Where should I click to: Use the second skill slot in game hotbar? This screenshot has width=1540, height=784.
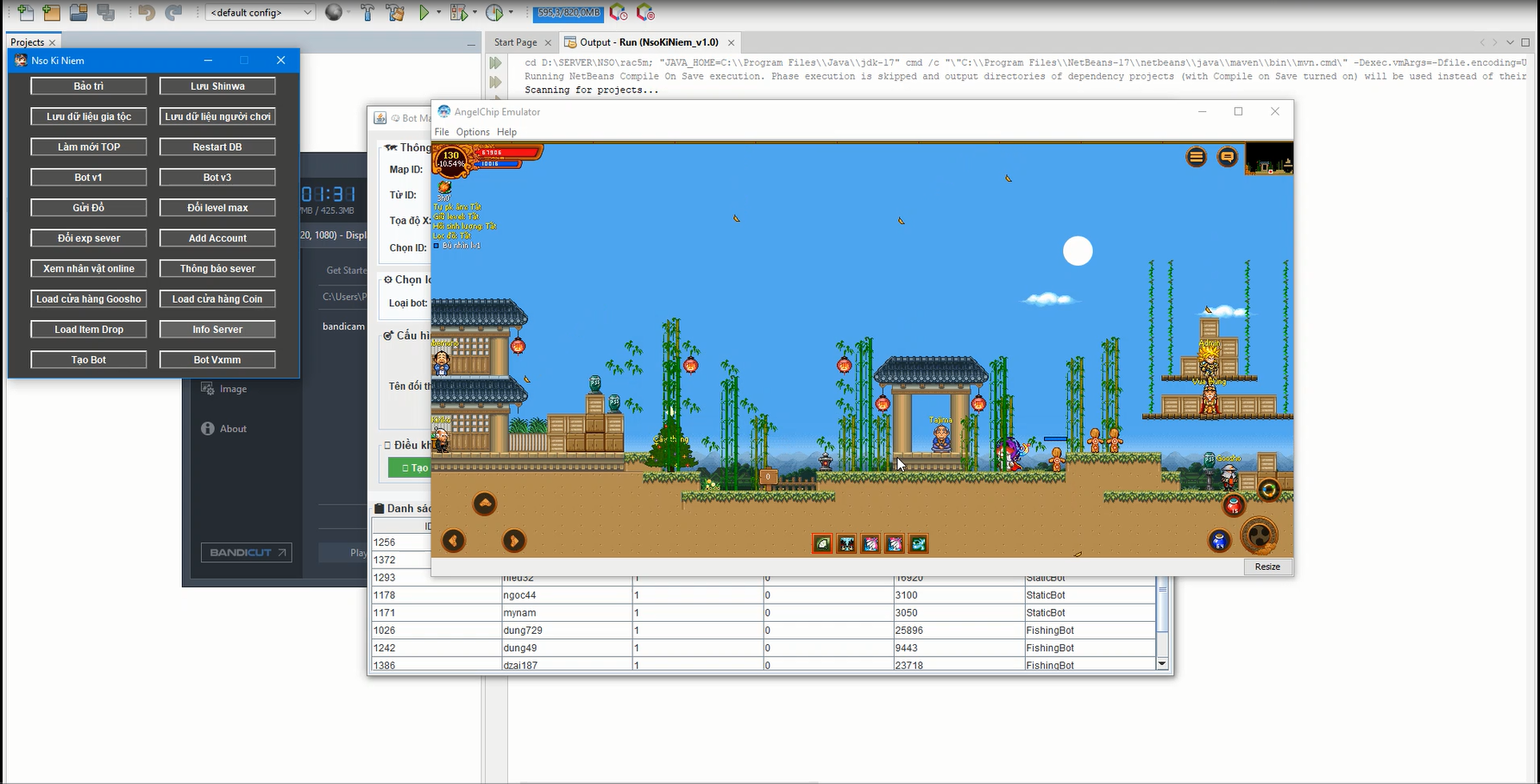point(846,543)
